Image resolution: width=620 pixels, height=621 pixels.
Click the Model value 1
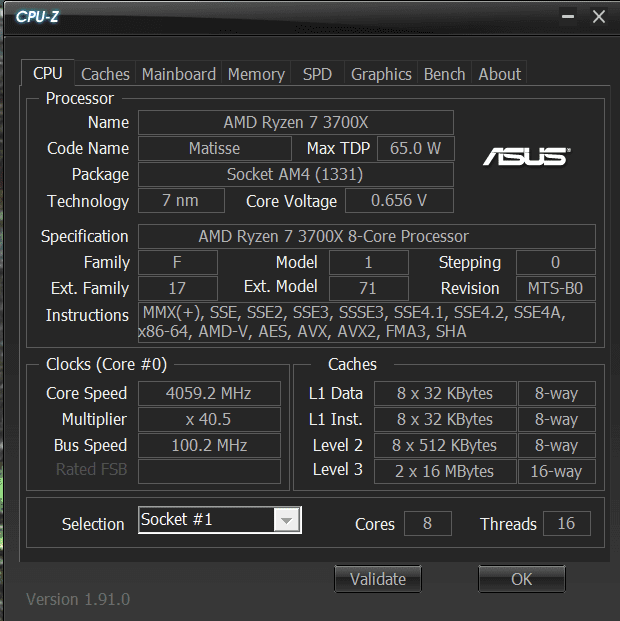click(x=369, y=262)
